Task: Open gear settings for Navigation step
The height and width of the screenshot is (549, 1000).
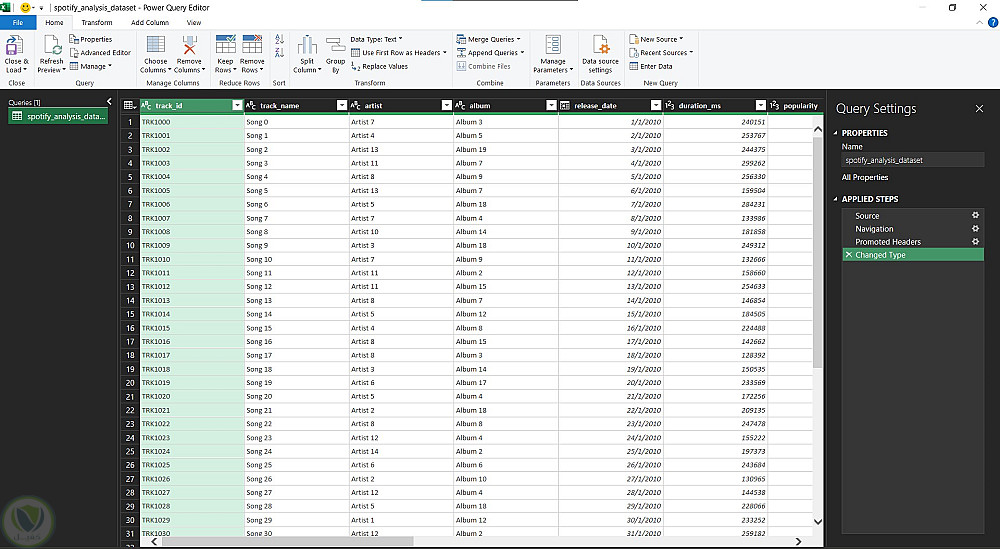Action: [x=975, y=228]
